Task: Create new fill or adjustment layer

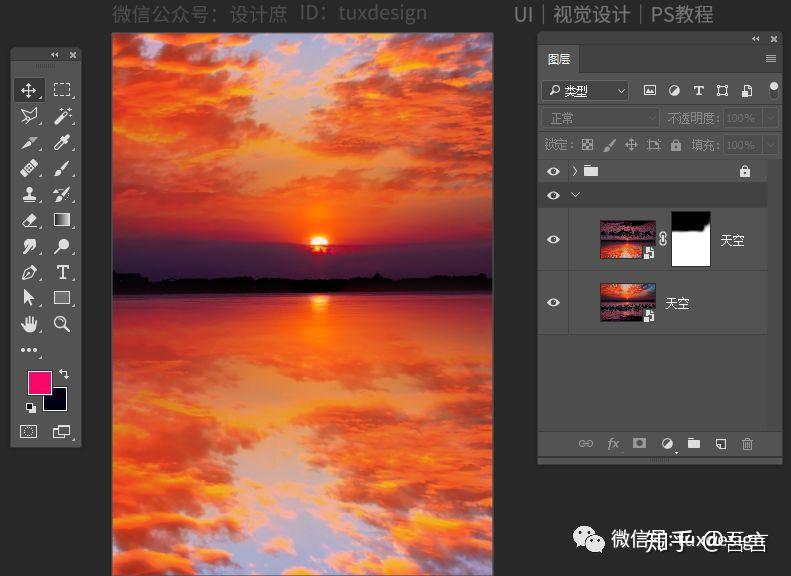Action: (x=667, y=443)
